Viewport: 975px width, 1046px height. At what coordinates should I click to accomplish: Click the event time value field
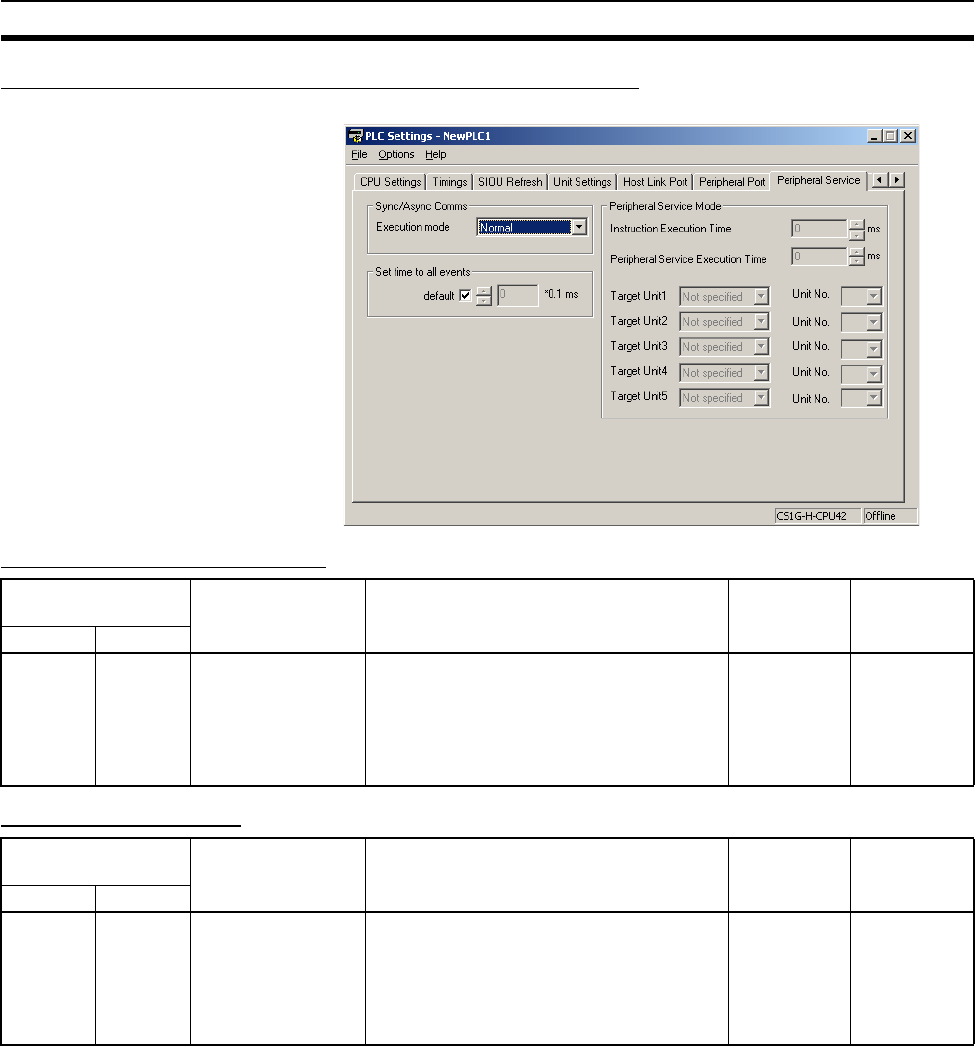pos(518,296)
